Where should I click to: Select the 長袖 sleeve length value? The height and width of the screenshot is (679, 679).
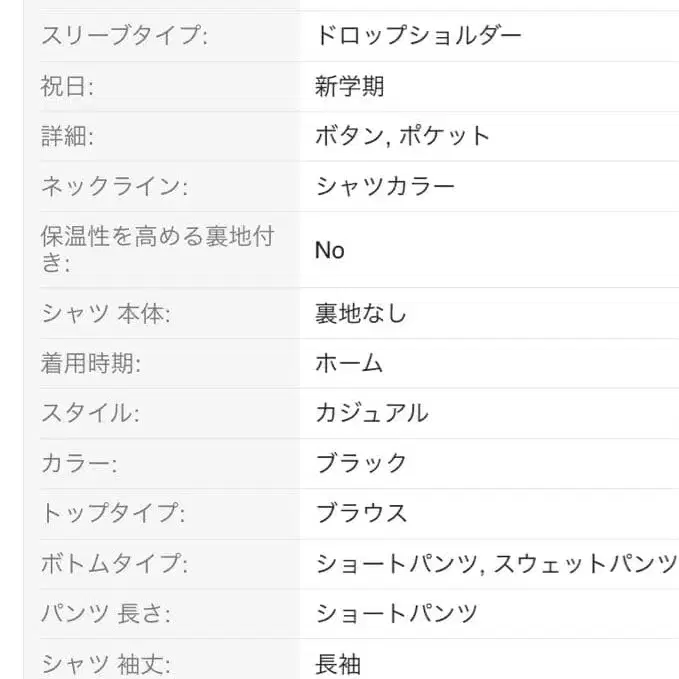pyautogui.click(x=338, y=664)
